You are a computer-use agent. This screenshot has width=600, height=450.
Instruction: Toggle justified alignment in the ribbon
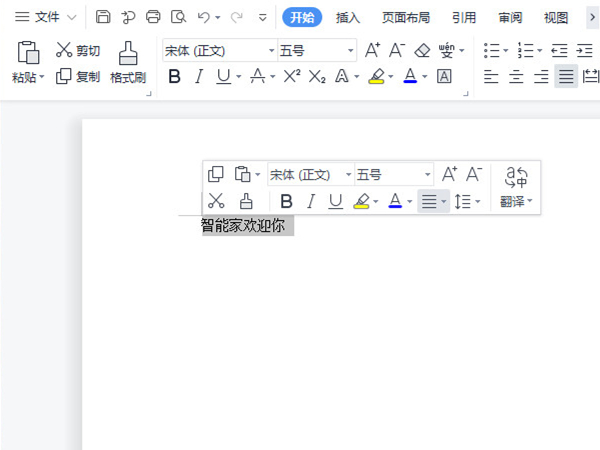(x=566, y=76)
